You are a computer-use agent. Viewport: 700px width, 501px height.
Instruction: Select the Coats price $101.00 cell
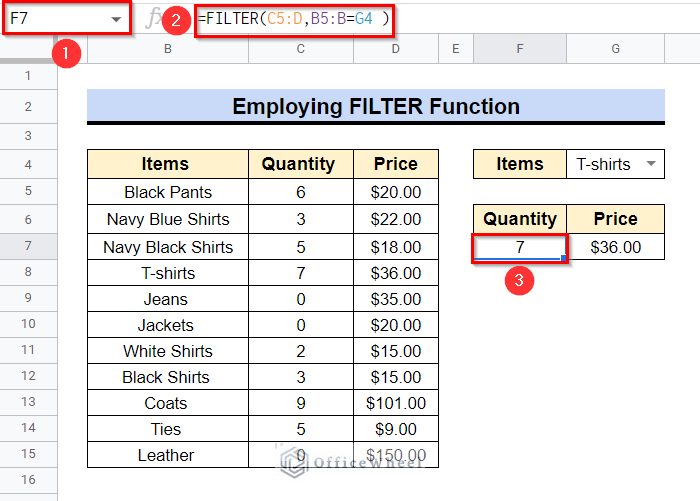tap(395, 403)
